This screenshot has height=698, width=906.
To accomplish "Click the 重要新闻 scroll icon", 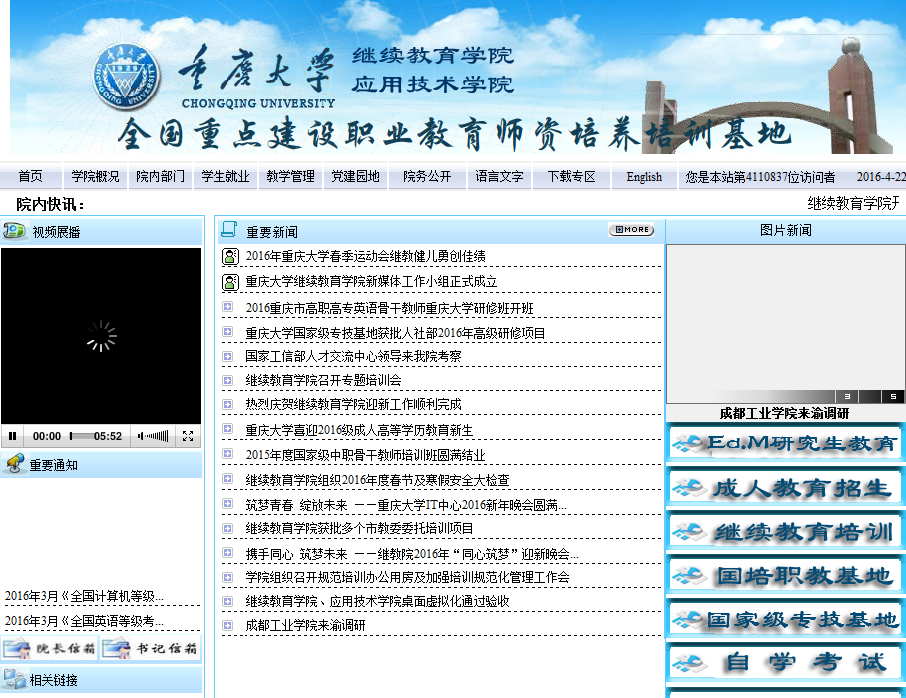I will coord(229,230).
